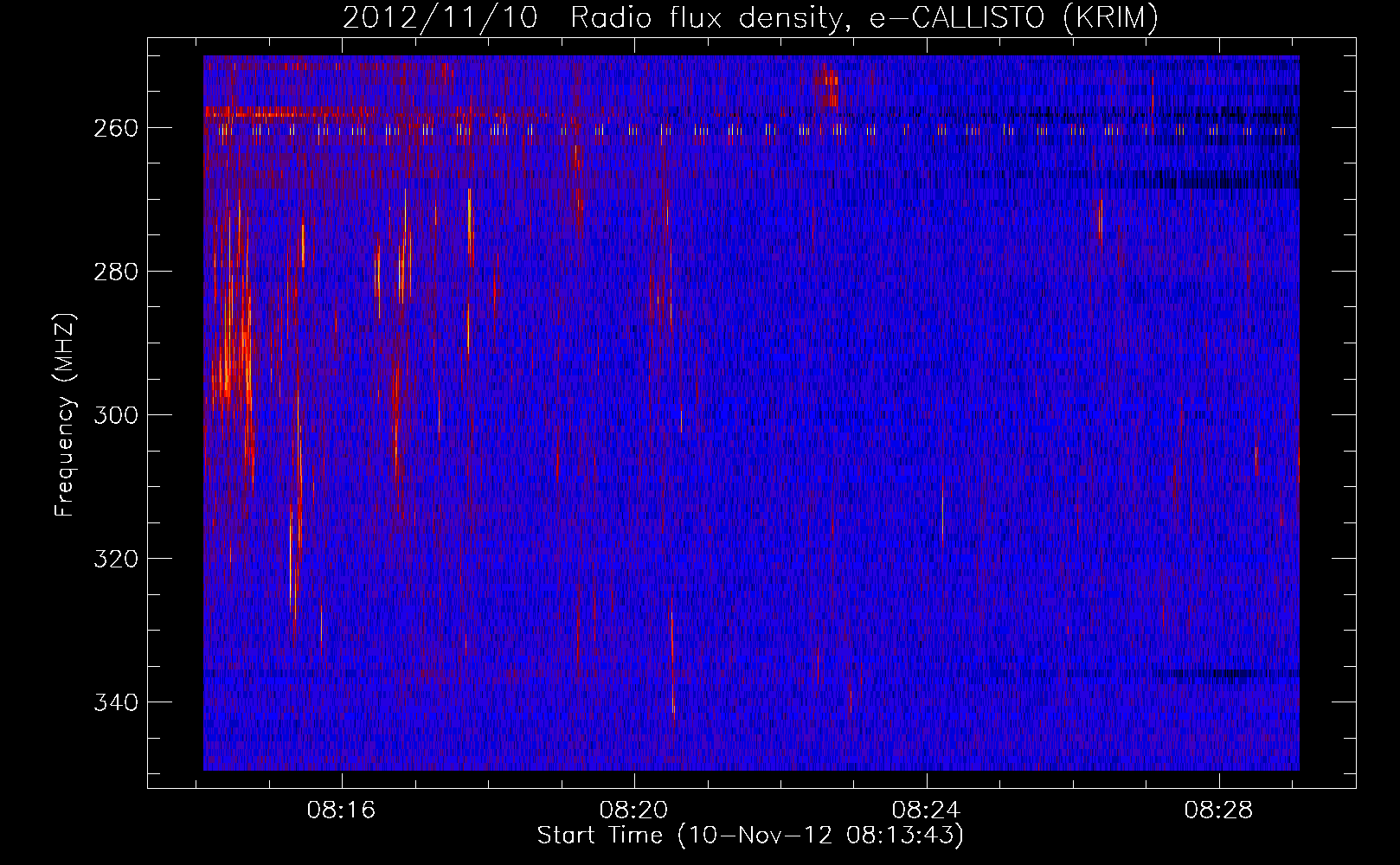Click the 260 frequency tick label

point(115,128)
